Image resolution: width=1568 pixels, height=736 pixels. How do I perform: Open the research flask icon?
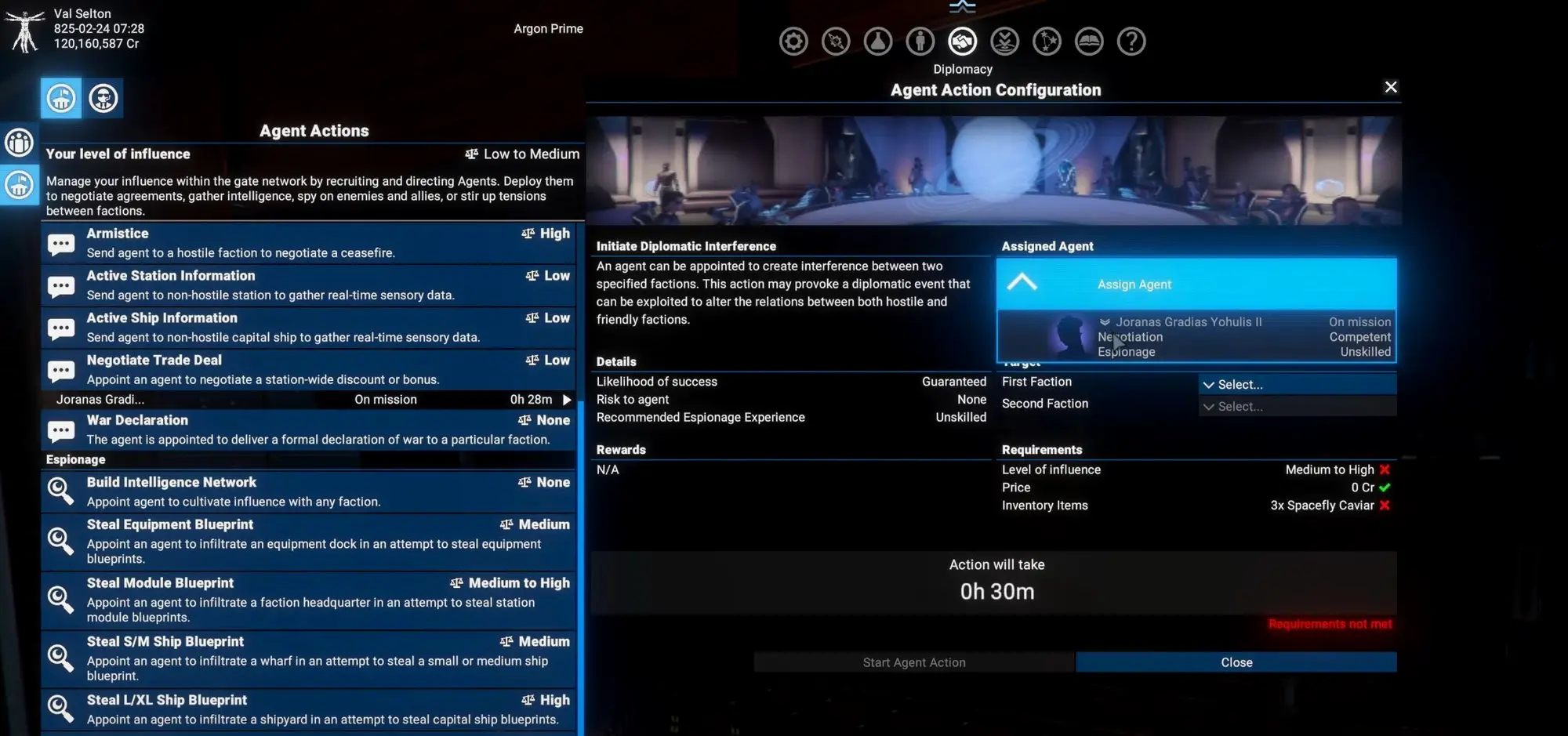pos(878,41)
